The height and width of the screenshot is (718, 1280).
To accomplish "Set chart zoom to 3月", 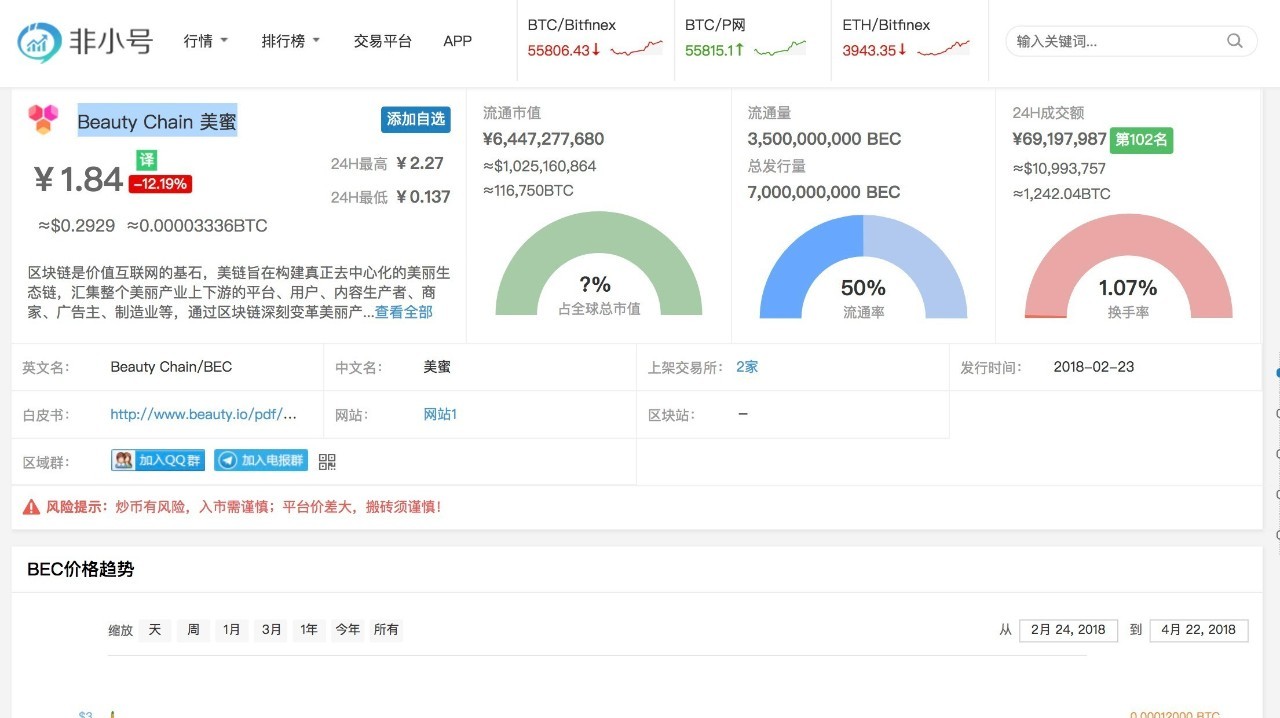I will coord(271,630).
